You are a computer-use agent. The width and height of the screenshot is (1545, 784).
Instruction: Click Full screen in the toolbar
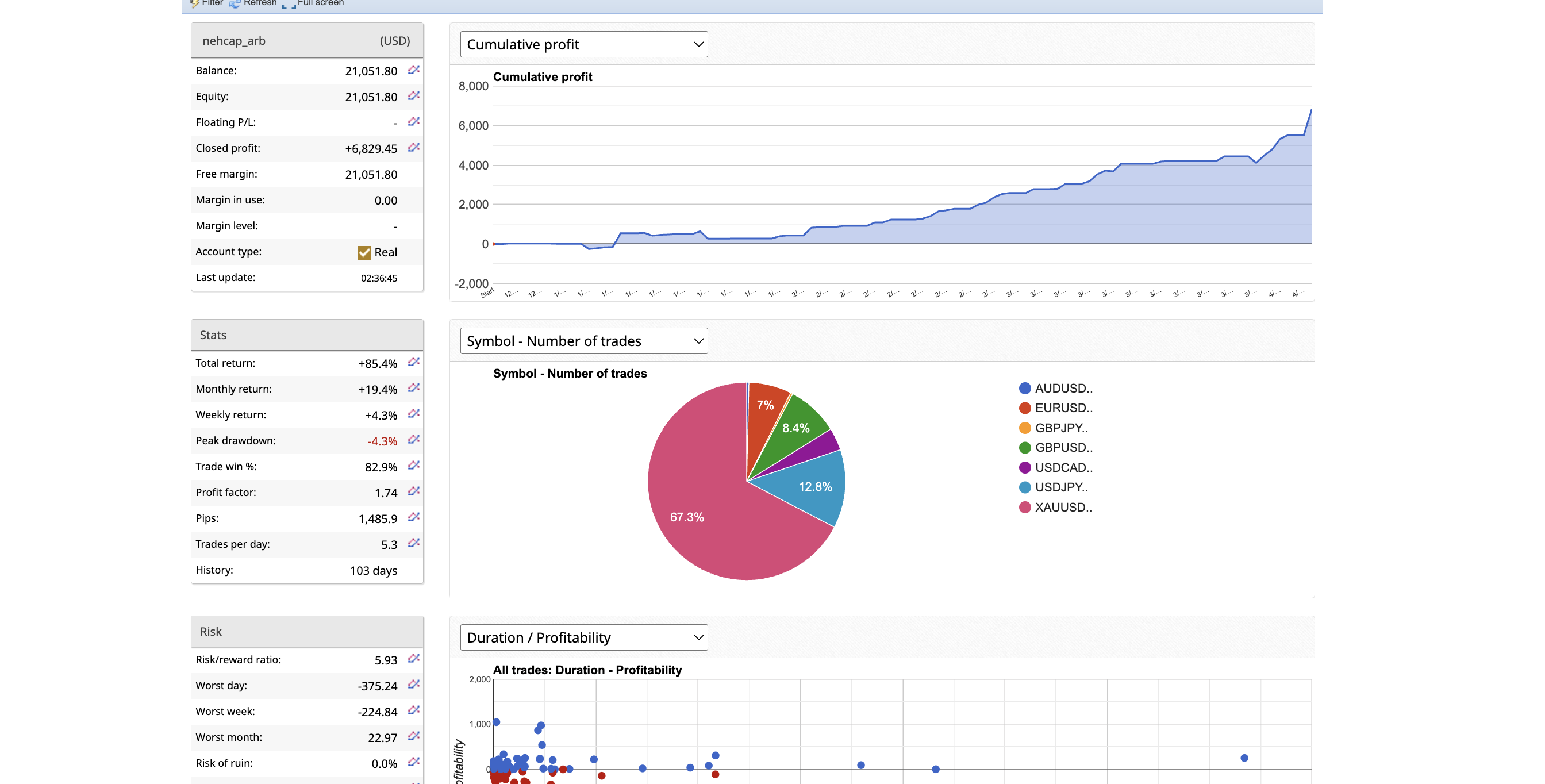319,3
